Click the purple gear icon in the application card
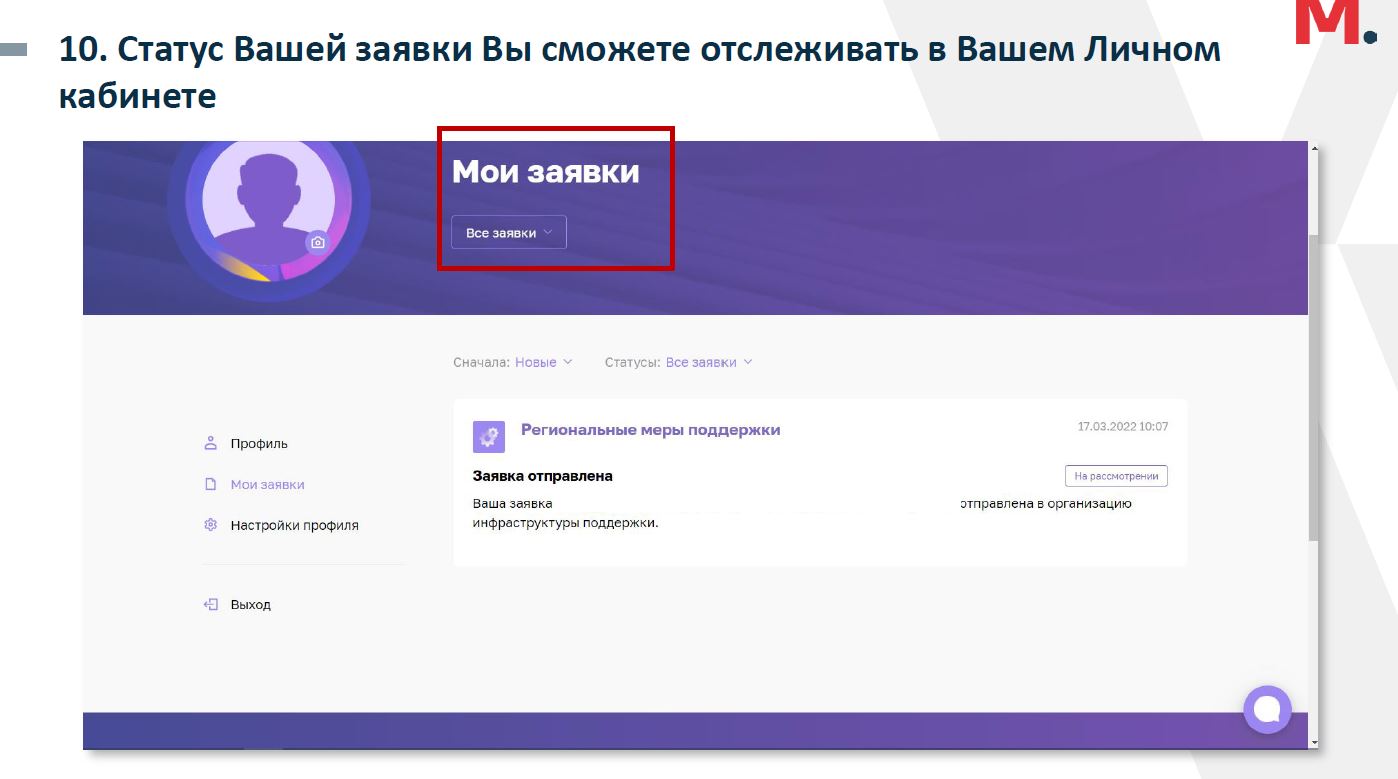The height and width of the screenshot is (779, 1398). 489,436
